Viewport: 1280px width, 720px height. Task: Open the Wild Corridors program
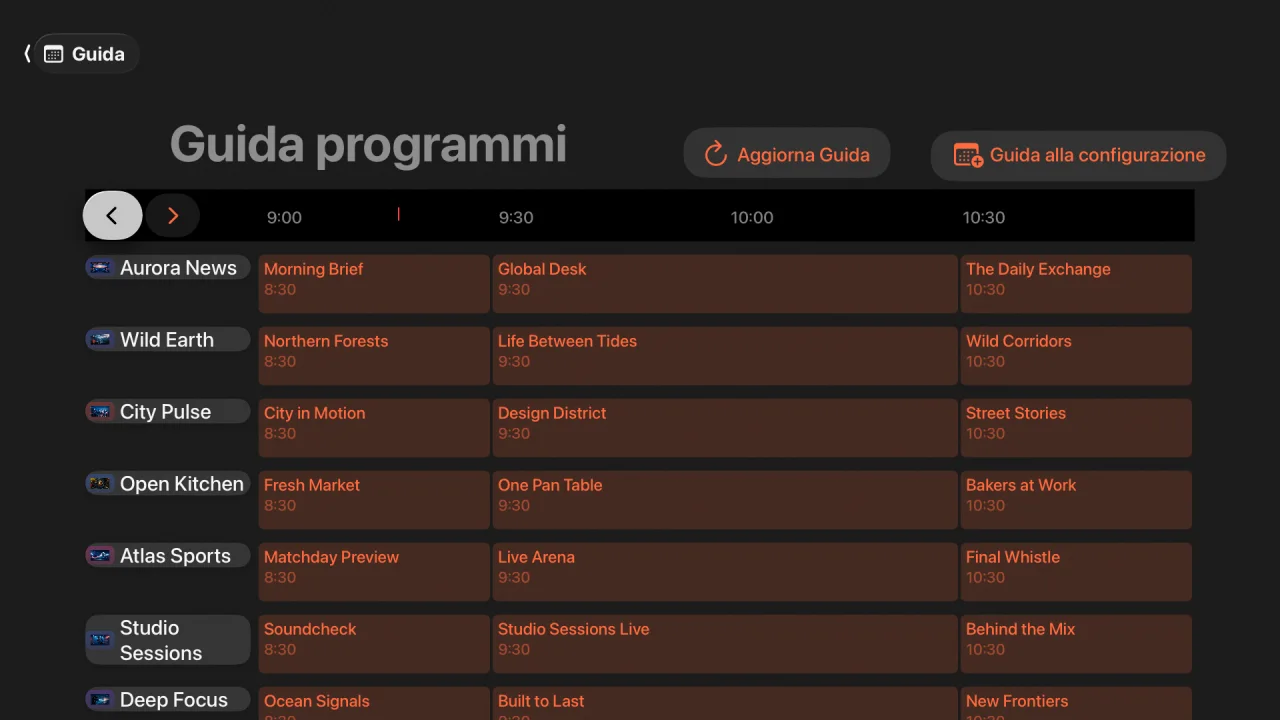[1076, 356]
